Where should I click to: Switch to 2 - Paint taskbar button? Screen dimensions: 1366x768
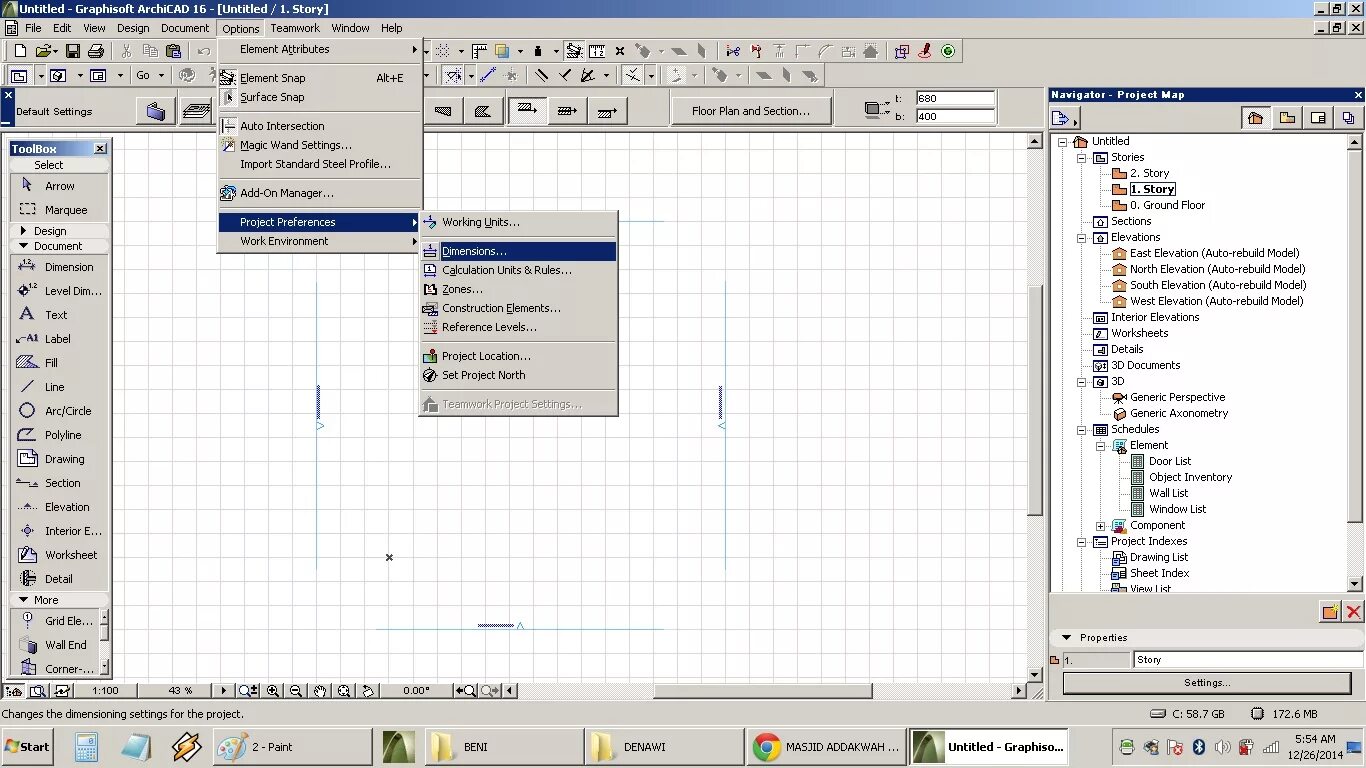(292, 747)
